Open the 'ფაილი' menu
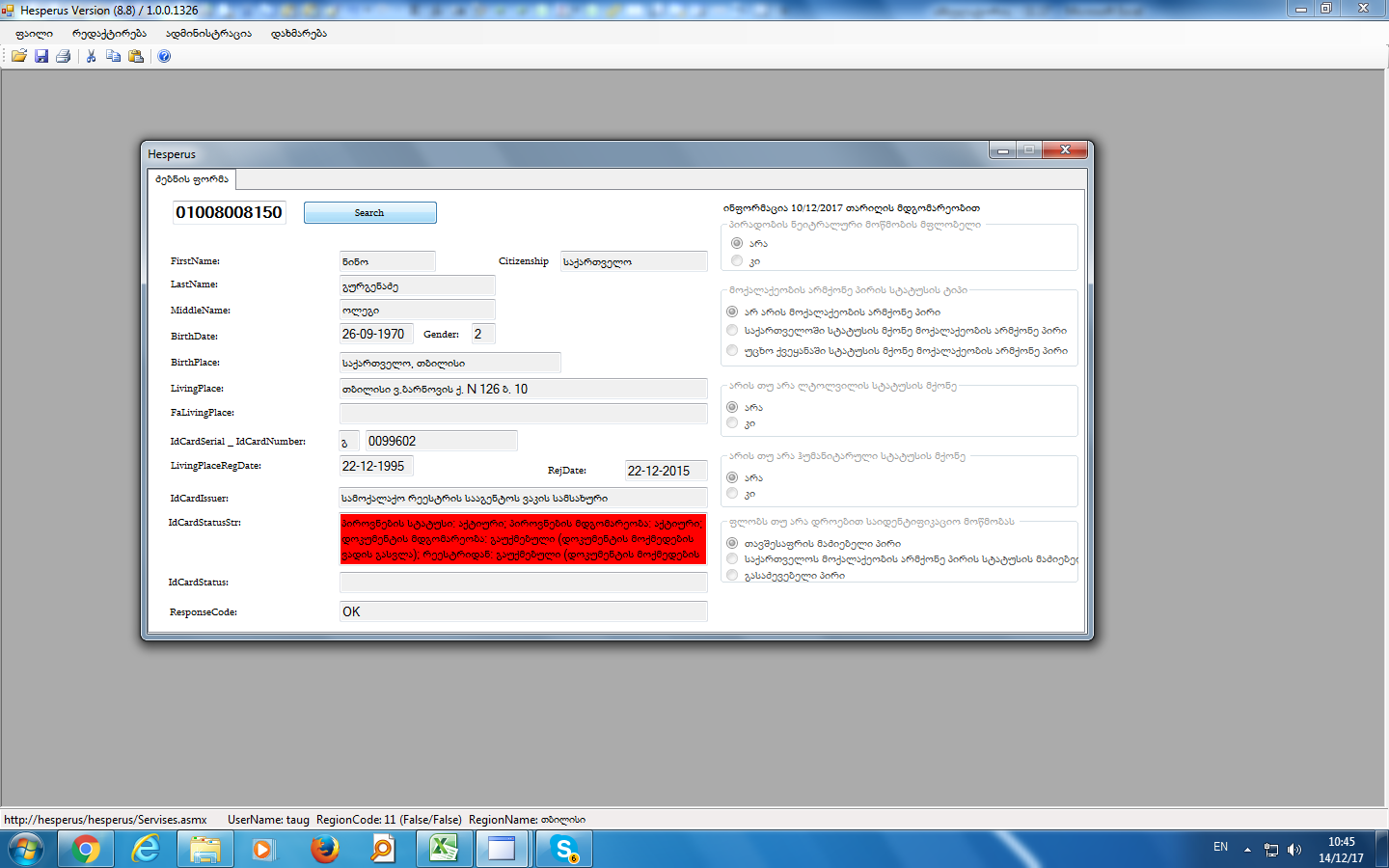Viewport: 1389px width, 868px height. 34,34
